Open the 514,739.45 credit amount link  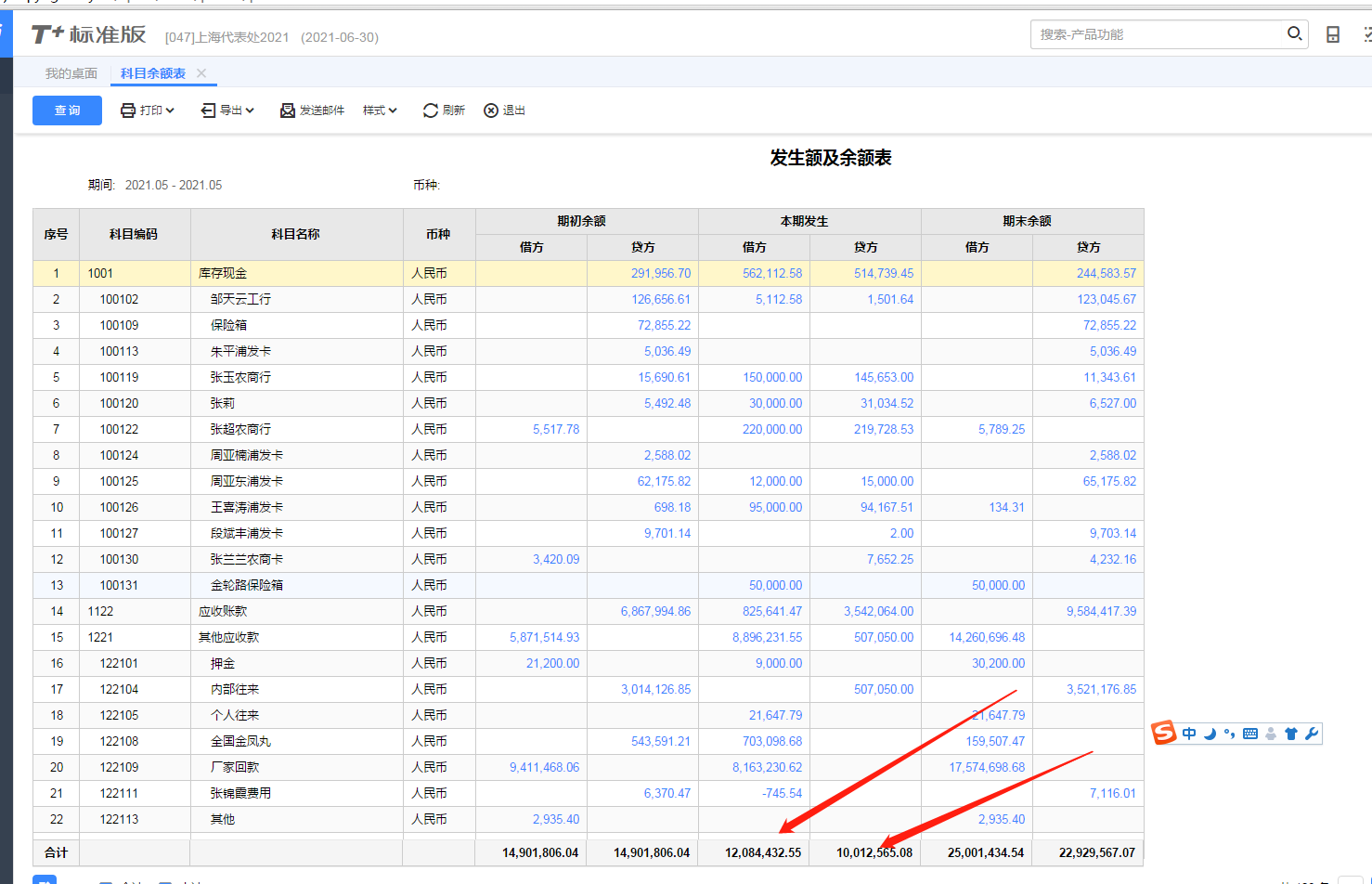pyautogui.click(x=884, y=273)
